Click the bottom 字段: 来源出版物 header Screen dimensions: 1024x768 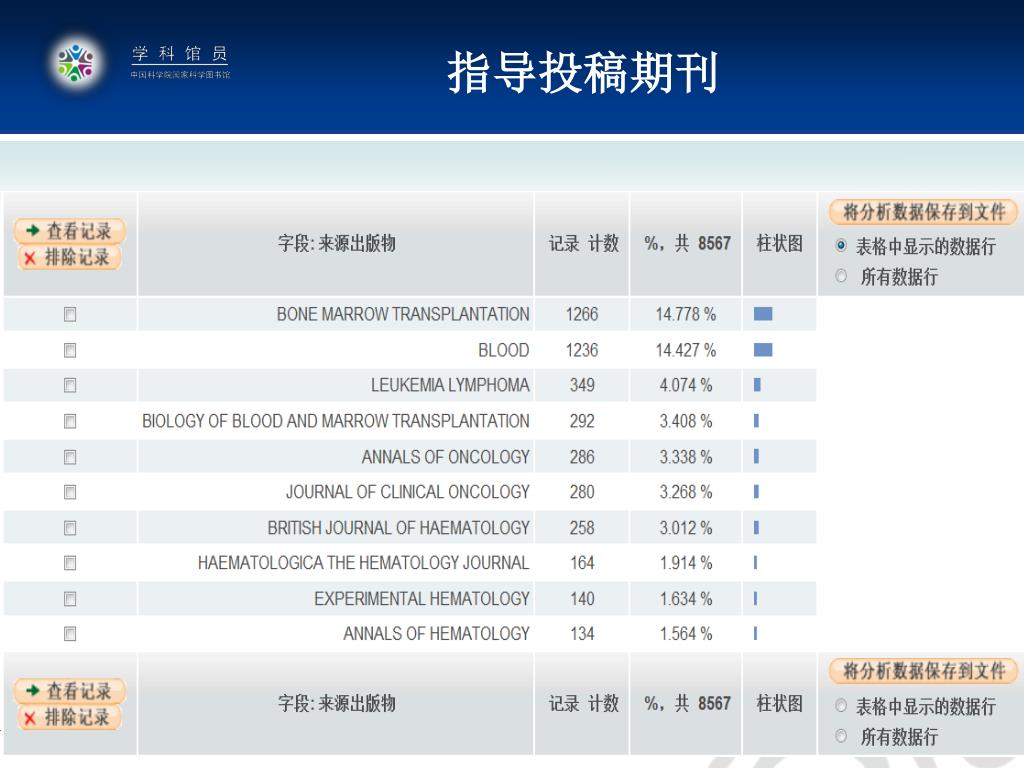pyautogui.click(x=336, y=703)
